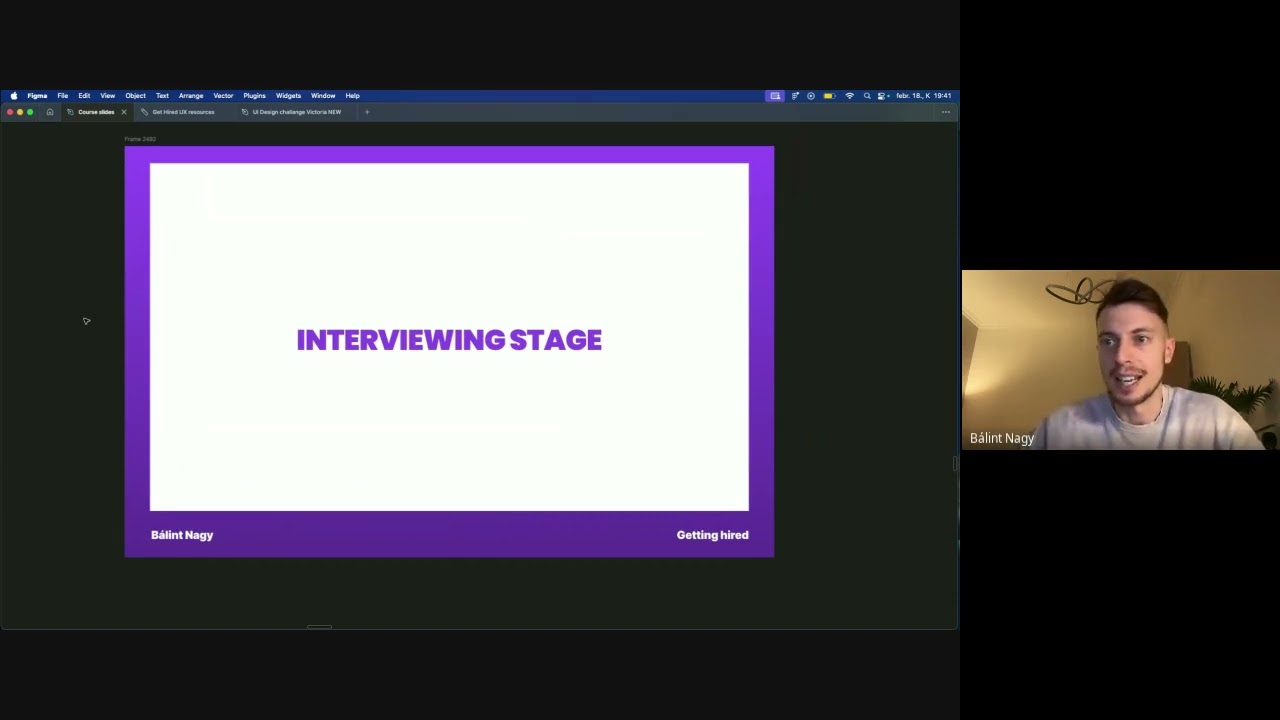Select the INTERVIEWING STAGE heading
The height and width of the screenshot is (720, 1280).
[x=449, y=340]
